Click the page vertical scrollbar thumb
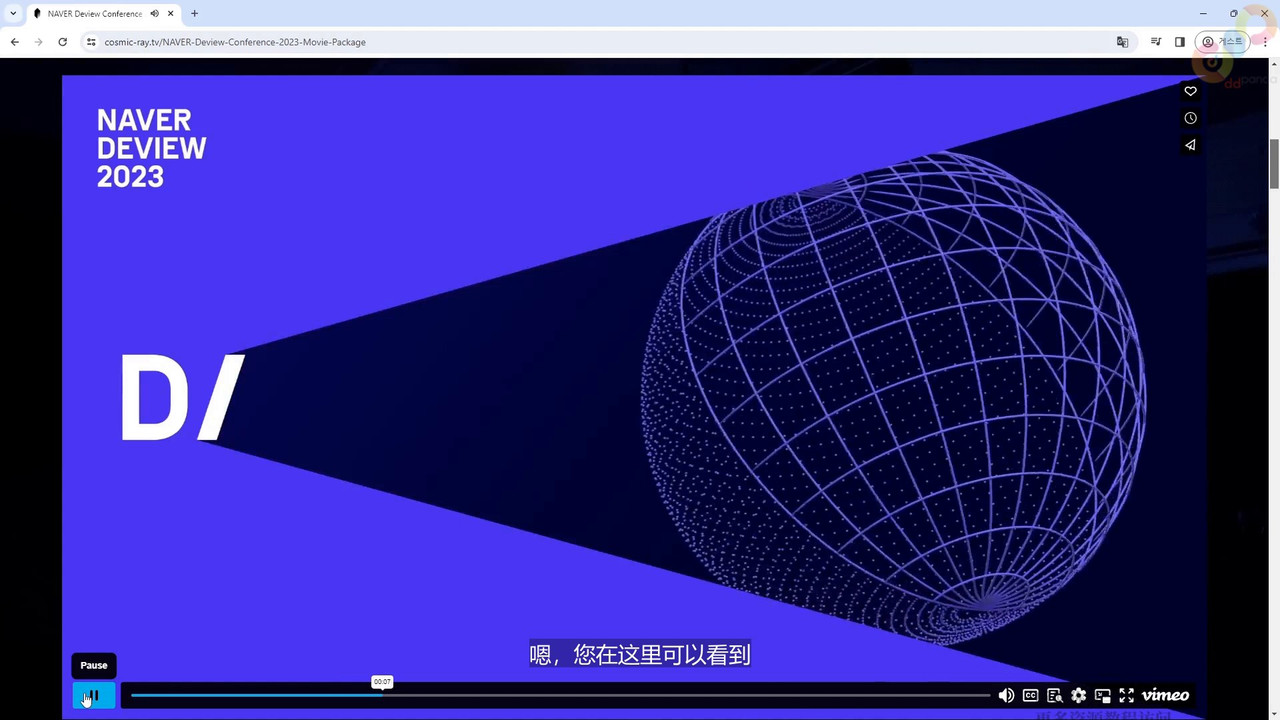This screenshot has height=720, width=1280. click(x=1274, y=163)
